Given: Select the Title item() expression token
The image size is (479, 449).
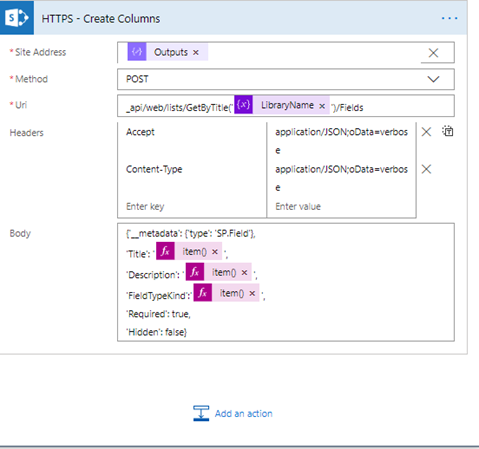Looking at the screenshot, I should click(x=189, y=251).
